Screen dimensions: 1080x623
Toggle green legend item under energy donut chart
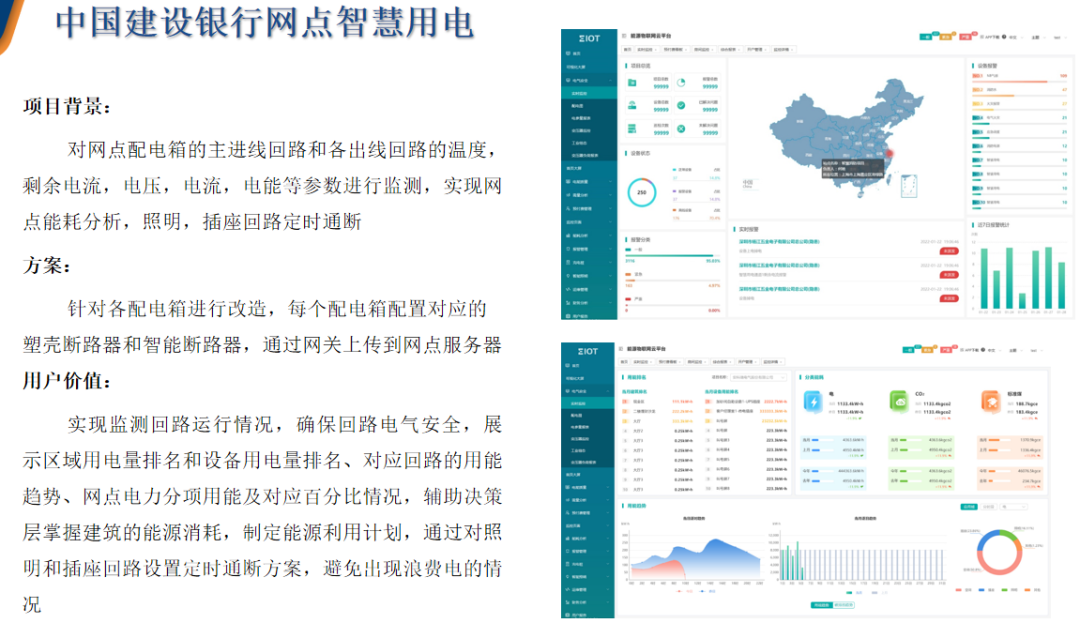tap(1010, 590)
